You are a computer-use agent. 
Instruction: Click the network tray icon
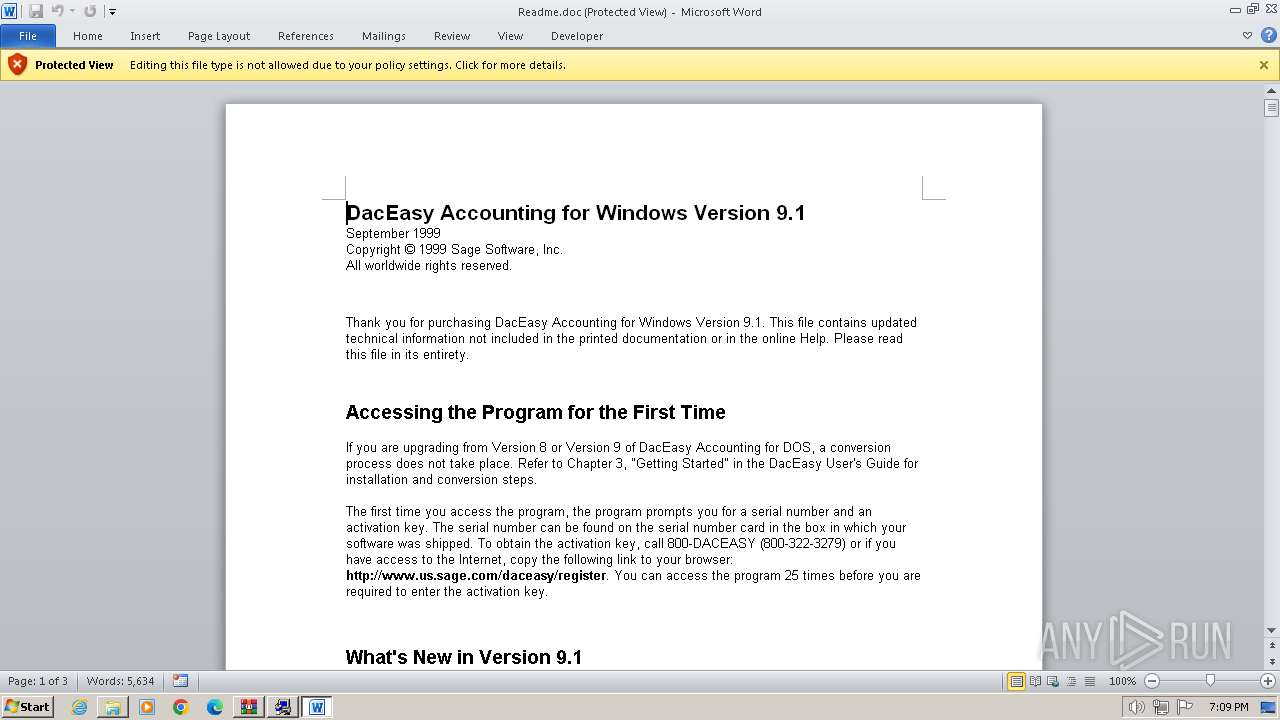click(1161, 707)
